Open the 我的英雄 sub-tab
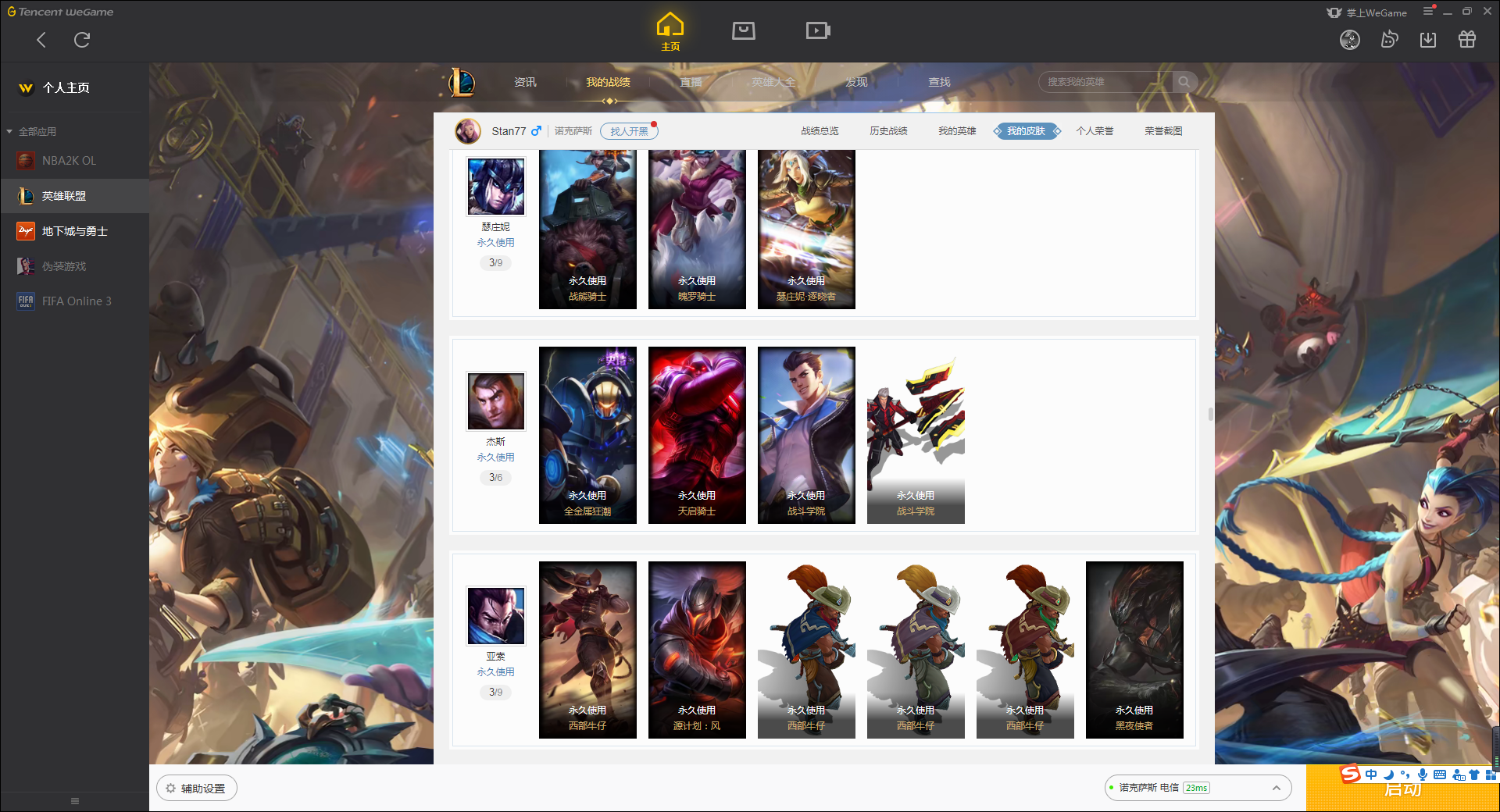This screenshot has width=1500, height=812. pyautogui.click(x=957, y=131)
